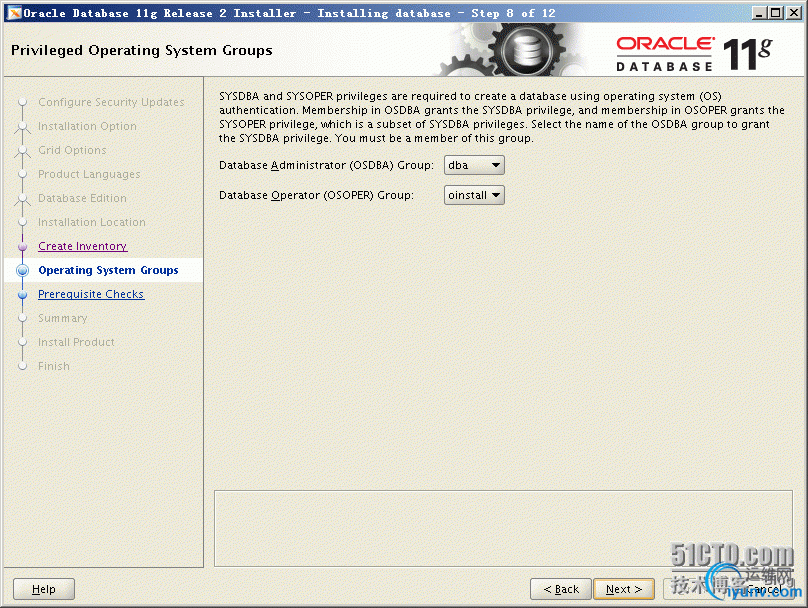Click the Finish step label

54,366
